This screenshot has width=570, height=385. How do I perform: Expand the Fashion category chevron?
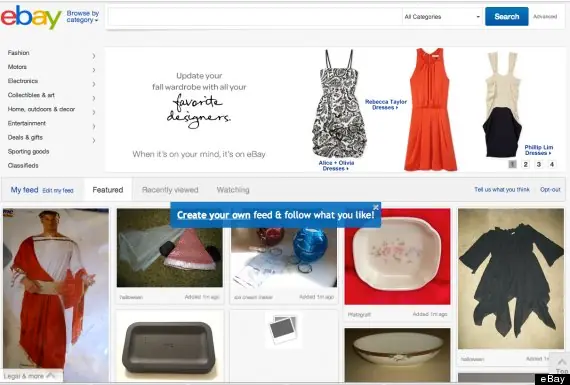[94, 56]
